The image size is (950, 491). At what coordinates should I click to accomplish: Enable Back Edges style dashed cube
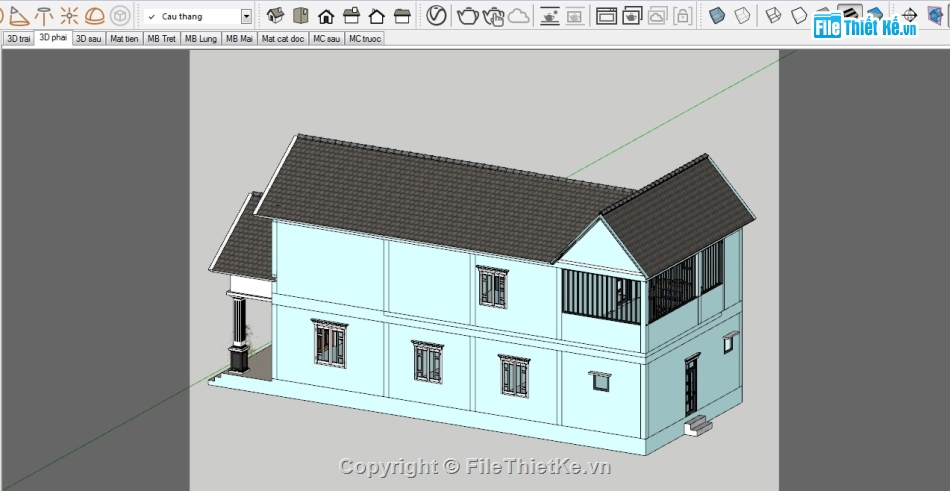click(x=743, y=15)
